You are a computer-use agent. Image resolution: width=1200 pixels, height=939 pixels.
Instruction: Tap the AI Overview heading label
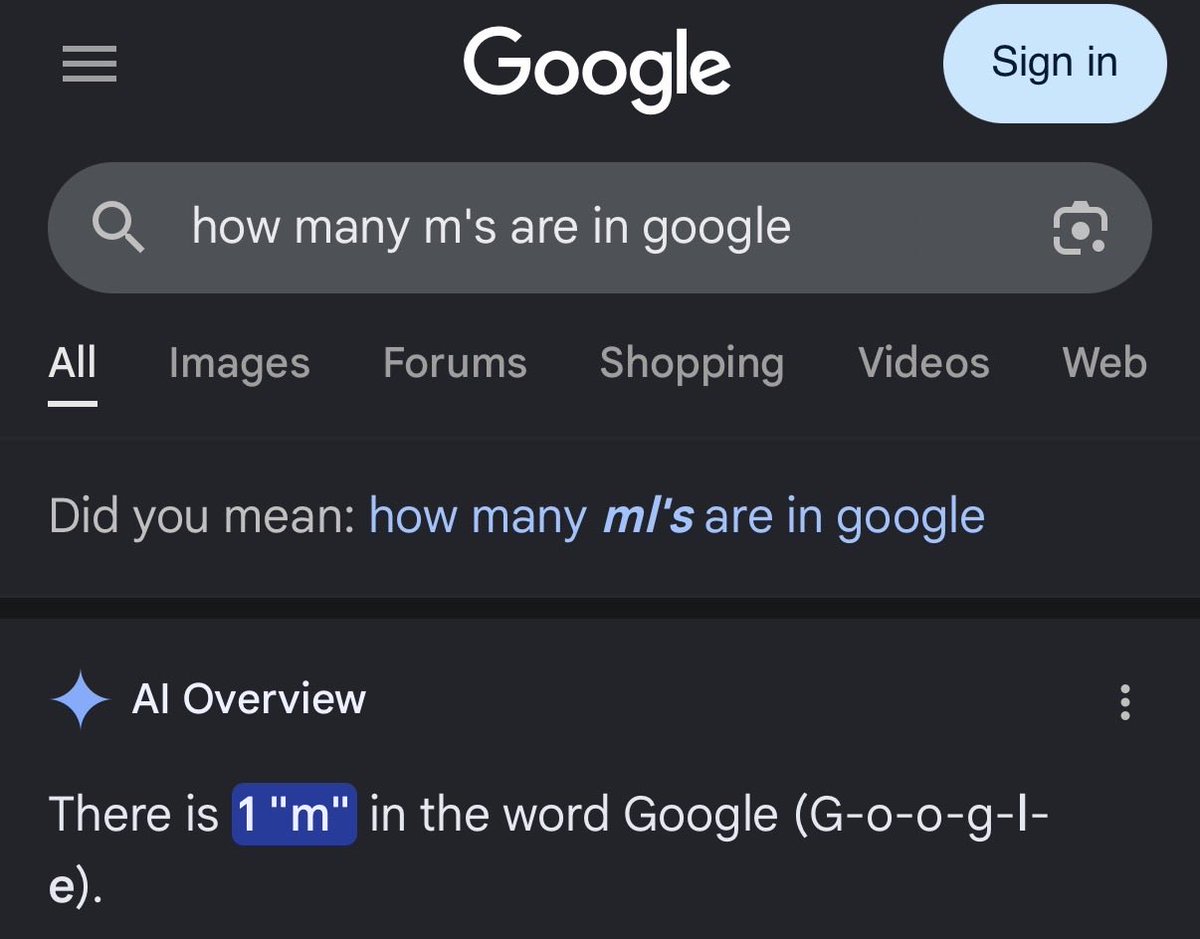point(249,699)
